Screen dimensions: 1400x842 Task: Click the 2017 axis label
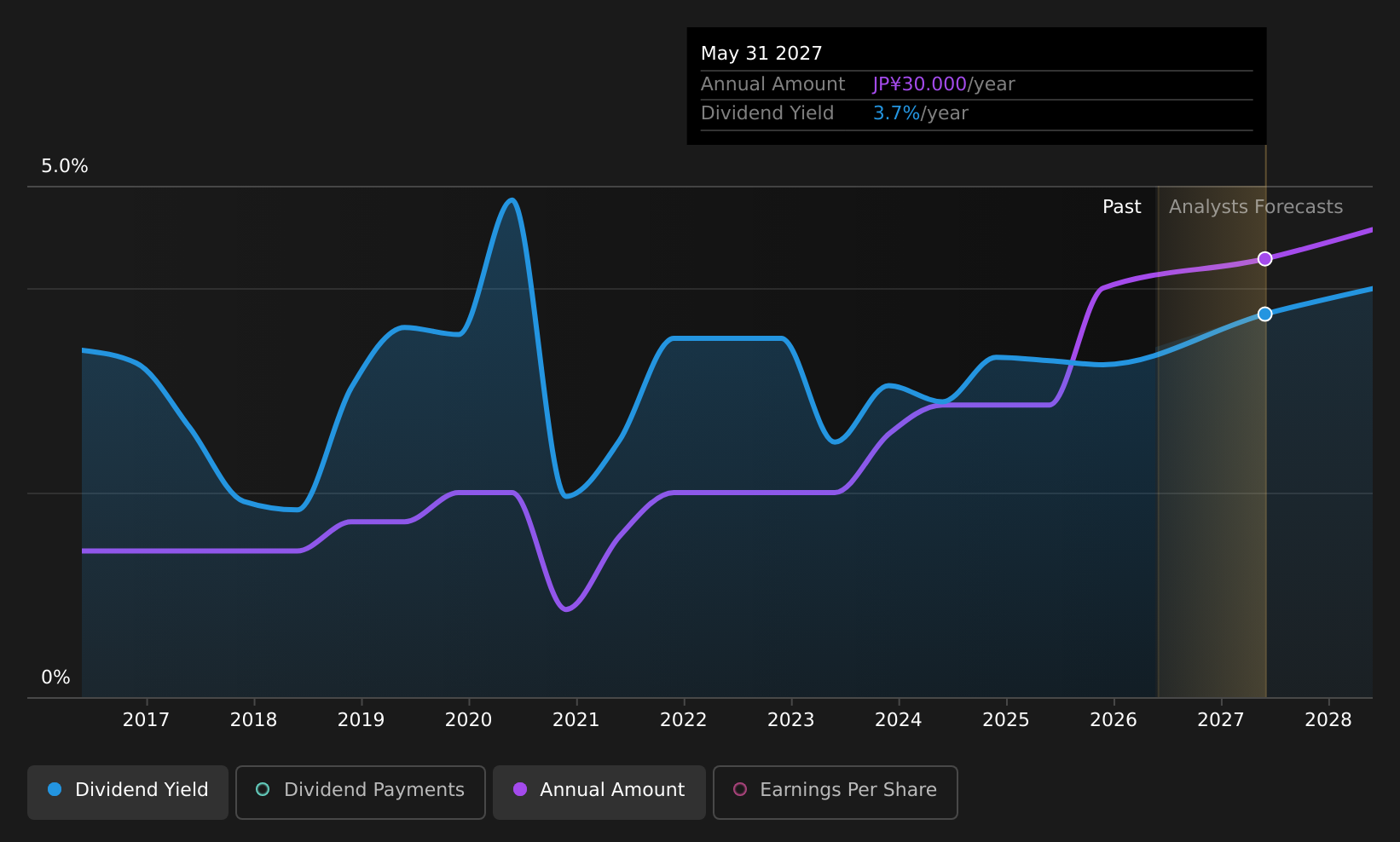pos(147,720)
